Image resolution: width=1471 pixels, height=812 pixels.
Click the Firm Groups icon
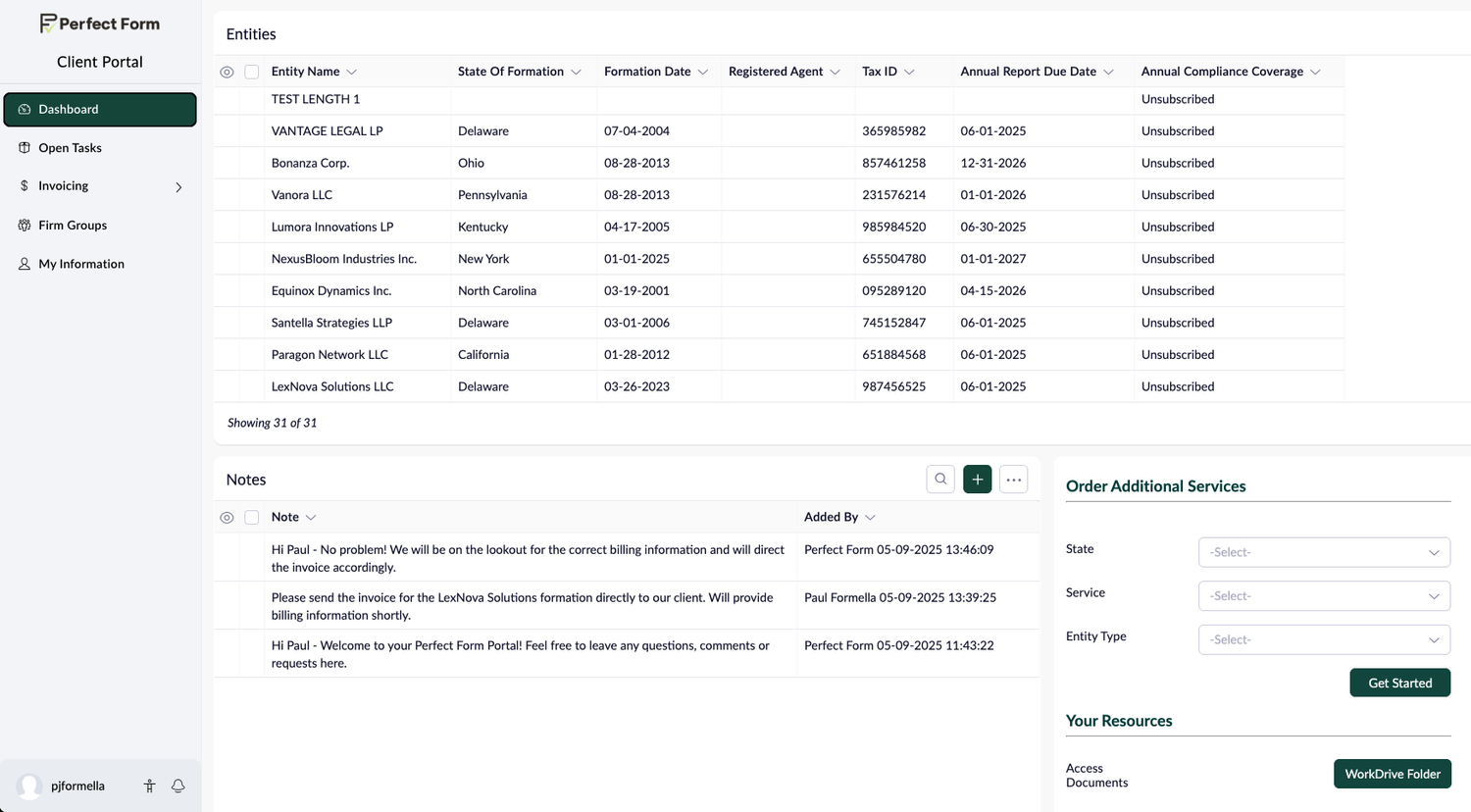click(x=25, y=226)
